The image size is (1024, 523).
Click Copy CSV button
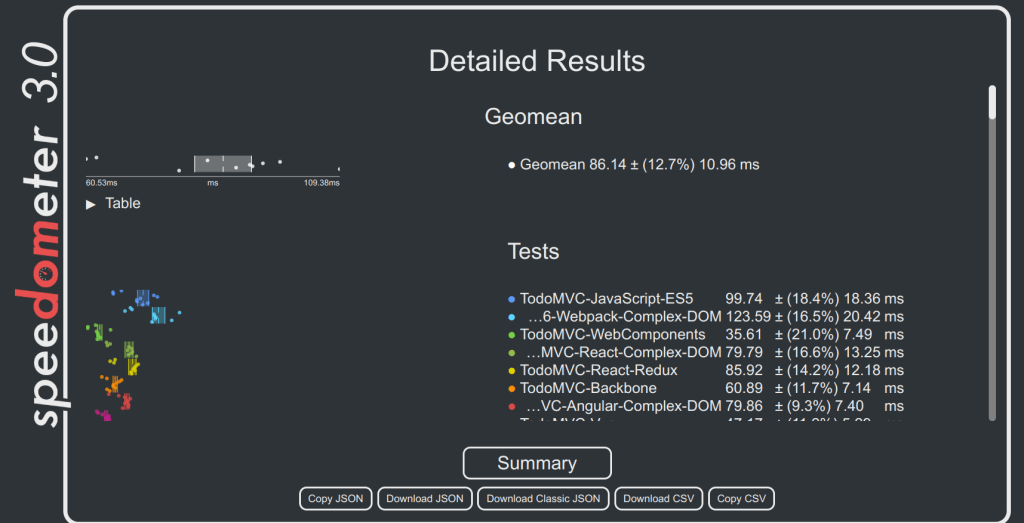[x=741, y=498]
